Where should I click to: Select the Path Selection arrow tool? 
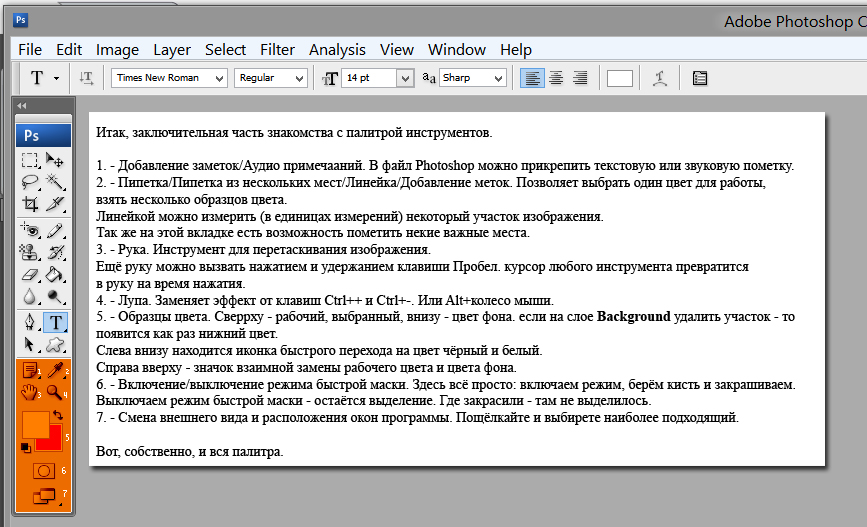pyautogui.click(x=30, y=345)
